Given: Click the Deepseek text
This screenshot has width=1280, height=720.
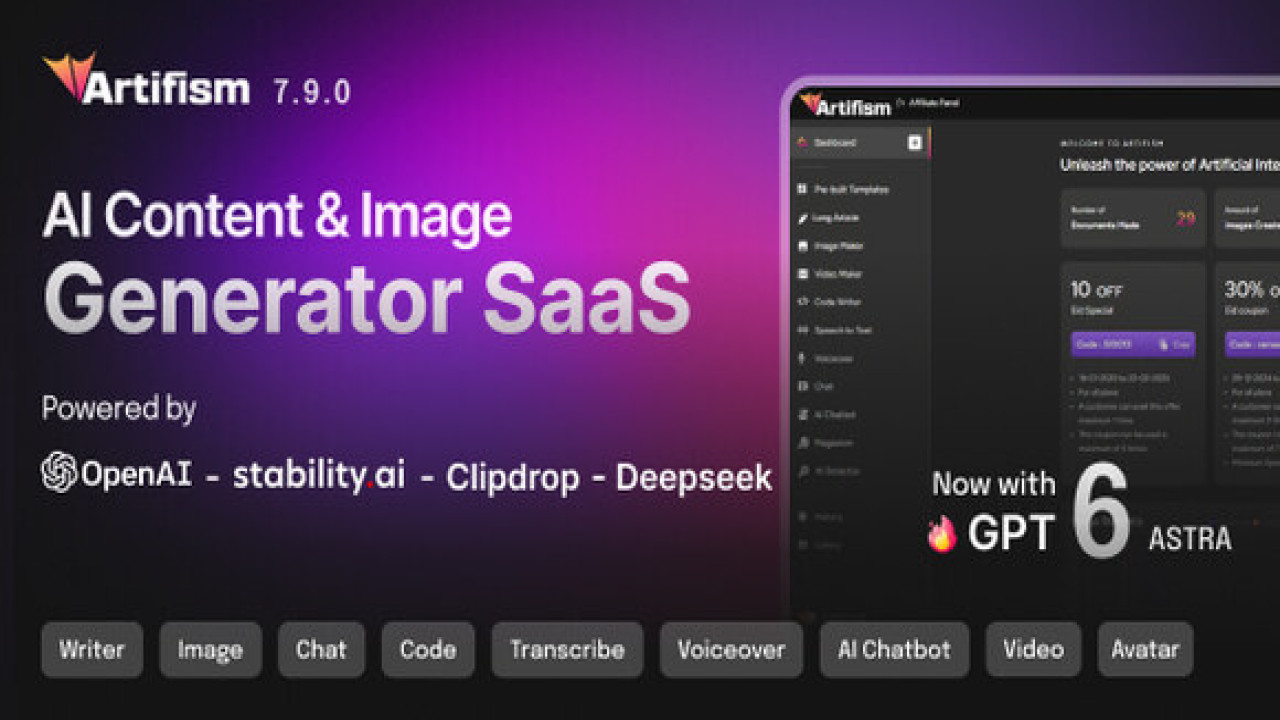Looking at the screenshot, I should point(694,477).
